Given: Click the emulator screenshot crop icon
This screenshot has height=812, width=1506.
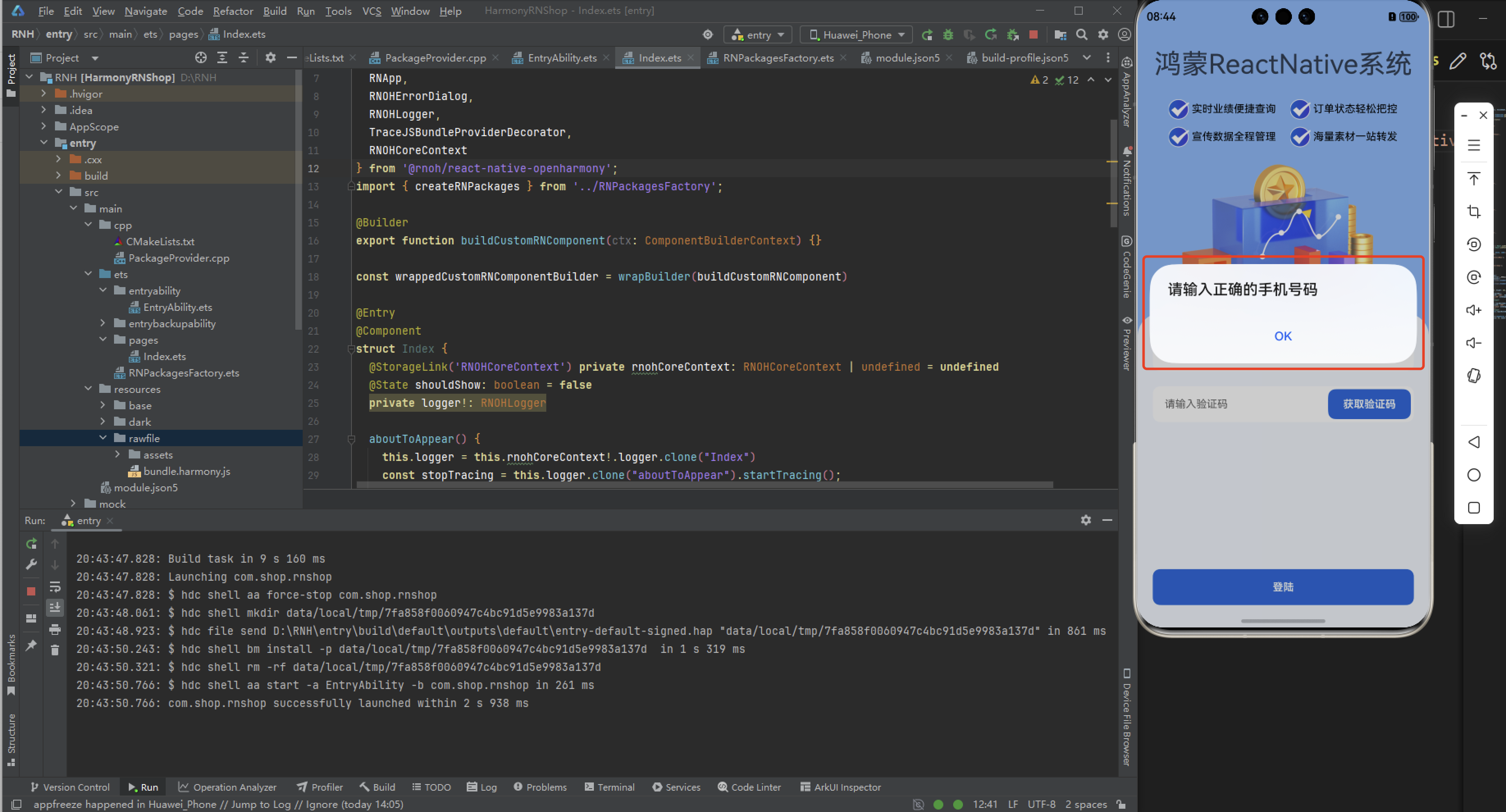Looking at the screenshot, I should pos(1473,212).
